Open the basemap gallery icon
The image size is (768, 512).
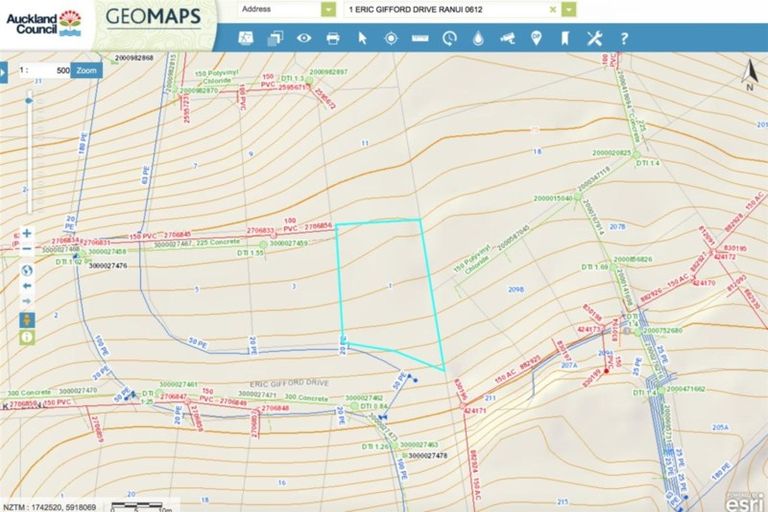[246, 38]
